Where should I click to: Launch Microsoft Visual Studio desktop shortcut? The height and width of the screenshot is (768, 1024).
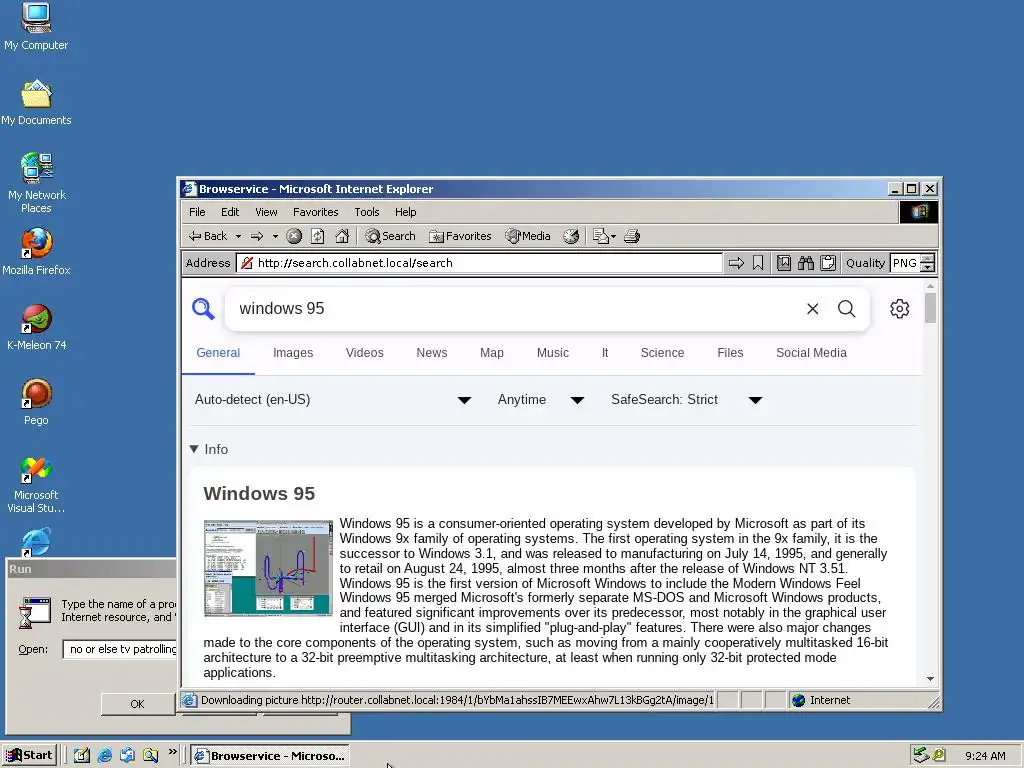click(36, 485)
